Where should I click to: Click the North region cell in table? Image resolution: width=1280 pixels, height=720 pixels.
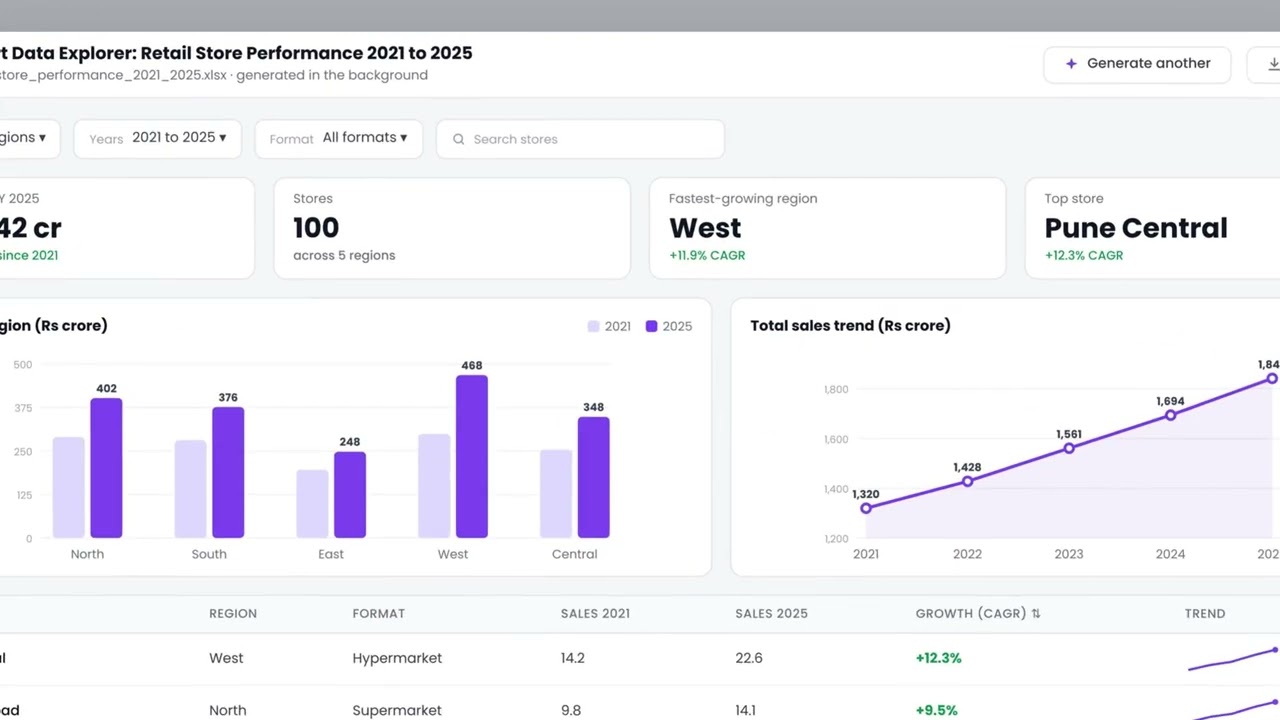point(227,710)
